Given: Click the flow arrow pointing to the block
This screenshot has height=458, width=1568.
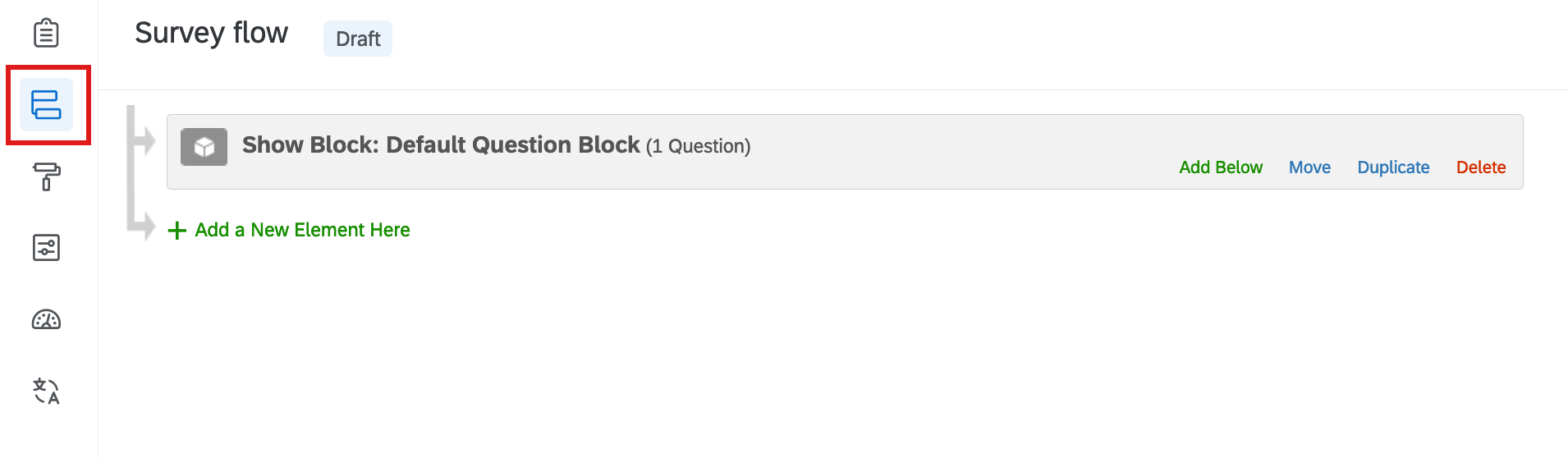Looking at the screenshot, I should point(144,140).
